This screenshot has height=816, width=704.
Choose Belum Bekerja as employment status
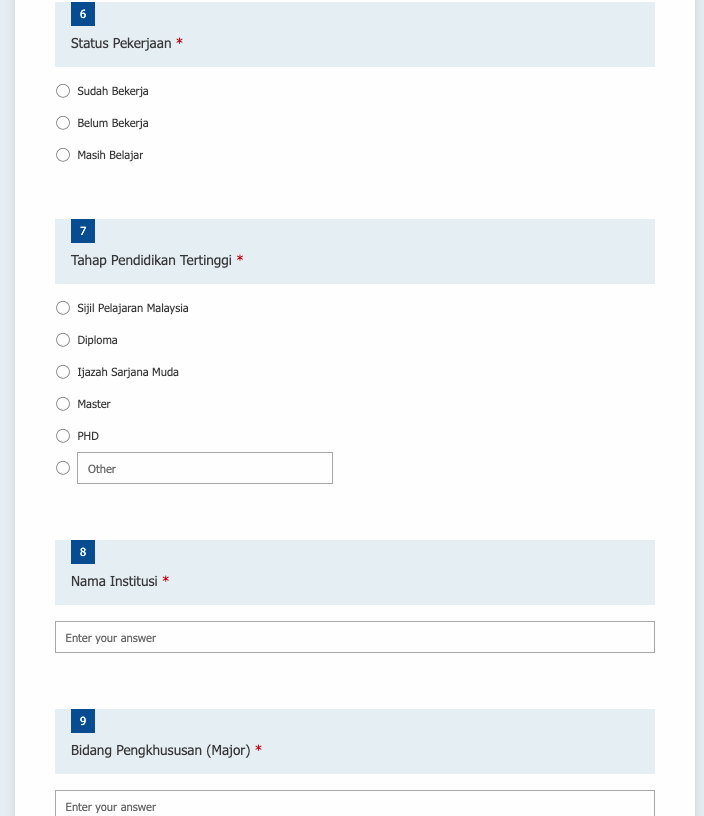[x=63, y=123]
